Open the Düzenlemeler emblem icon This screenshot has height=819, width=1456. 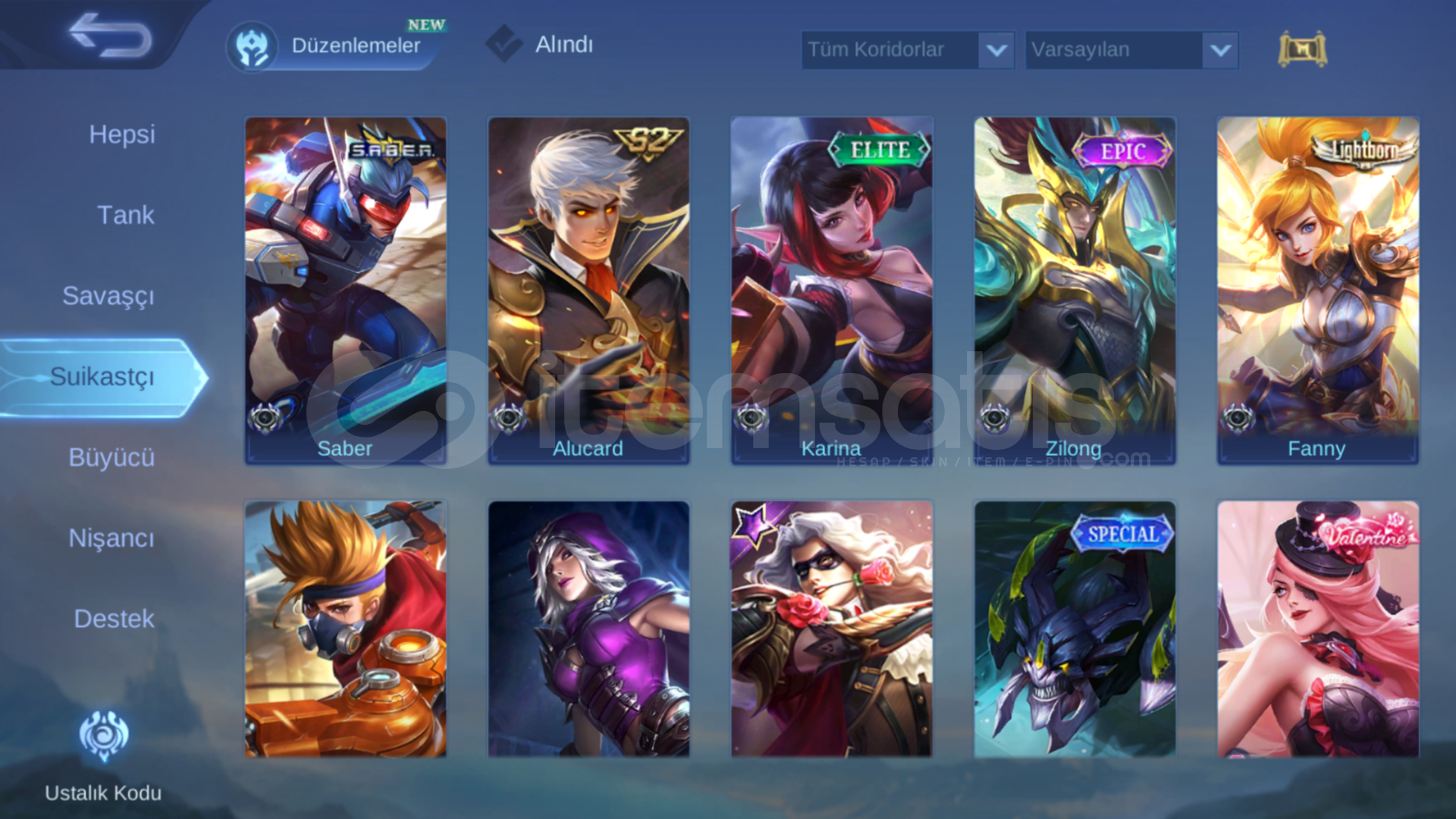[x=252, y=46]
